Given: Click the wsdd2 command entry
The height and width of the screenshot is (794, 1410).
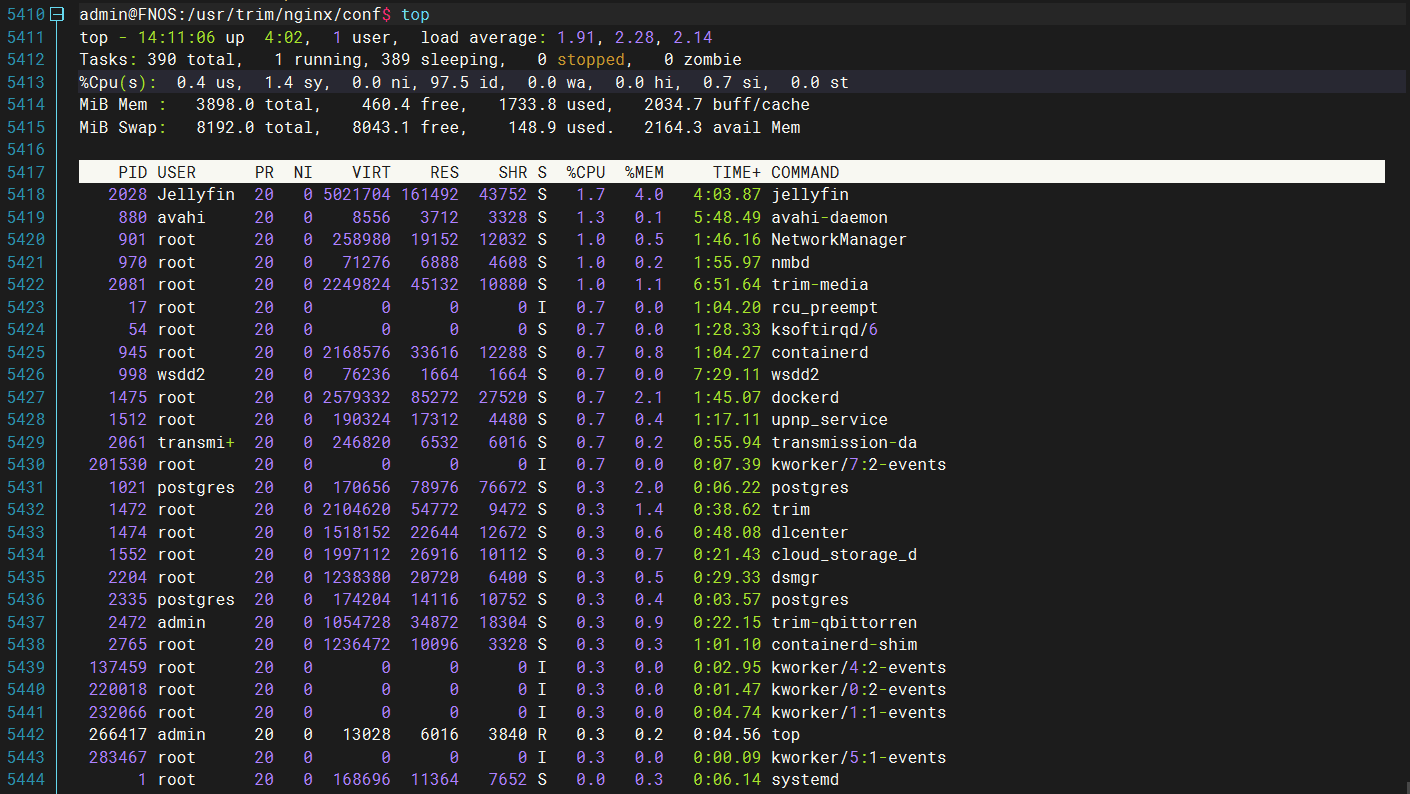Looking at the screenshot, I should [x=795, y=375].
